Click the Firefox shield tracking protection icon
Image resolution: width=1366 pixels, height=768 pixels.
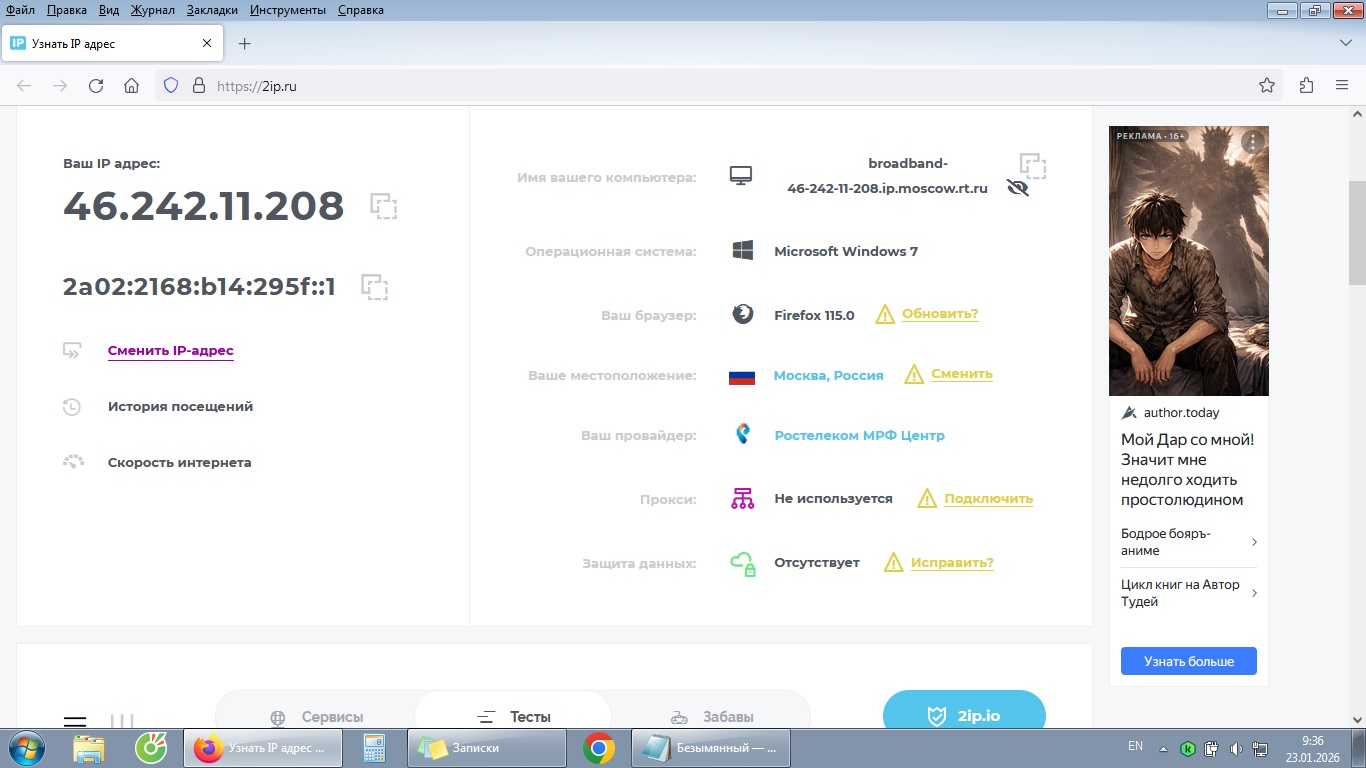[171, 86]
